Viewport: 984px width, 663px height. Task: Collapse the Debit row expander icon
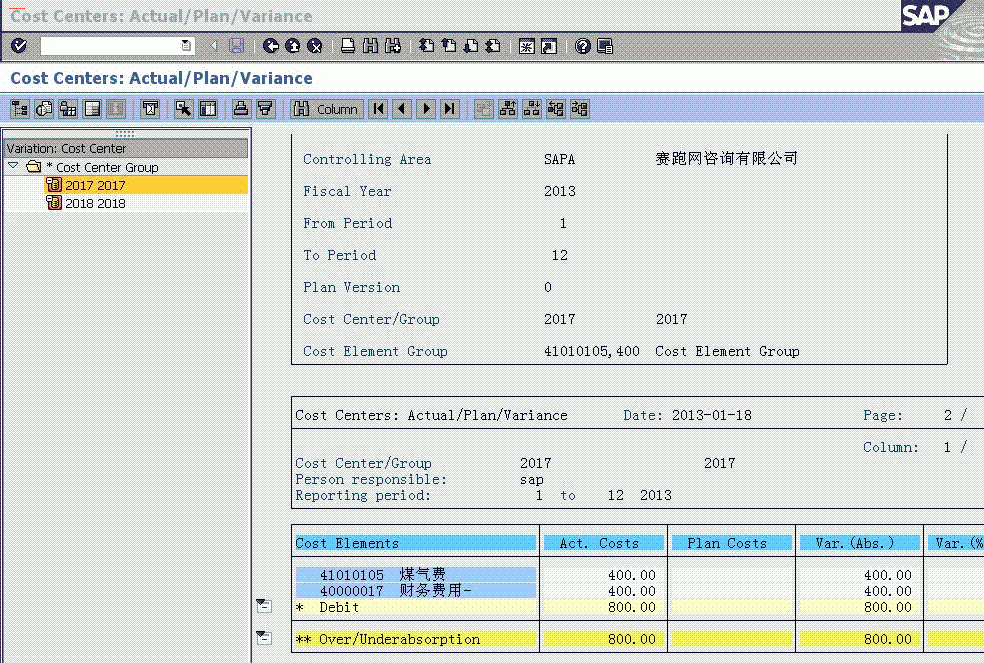(x=264, y=606)
